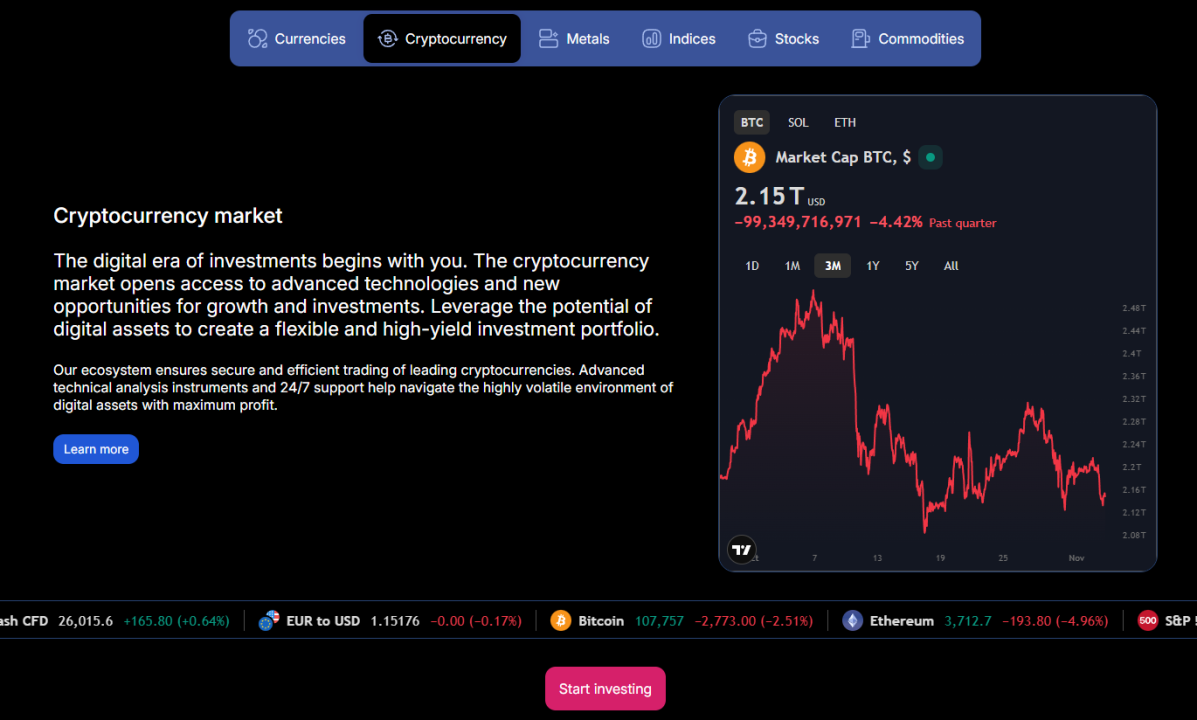Screen dimensions: 1197x720
Task: Open EUR to USD ticker quote
Action: [322, 621]
